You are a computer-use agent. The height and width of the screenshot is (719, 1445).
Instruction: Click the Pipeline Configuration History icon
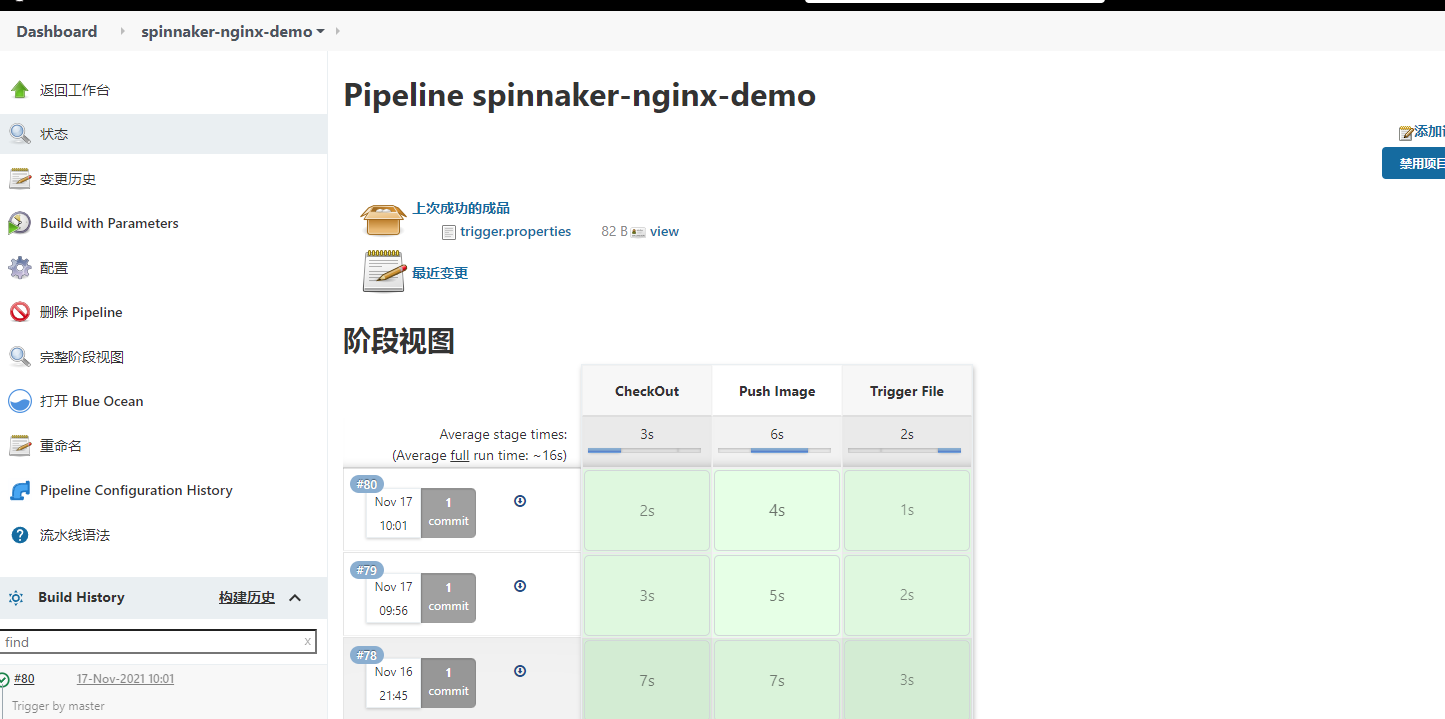tap(19, 490)
